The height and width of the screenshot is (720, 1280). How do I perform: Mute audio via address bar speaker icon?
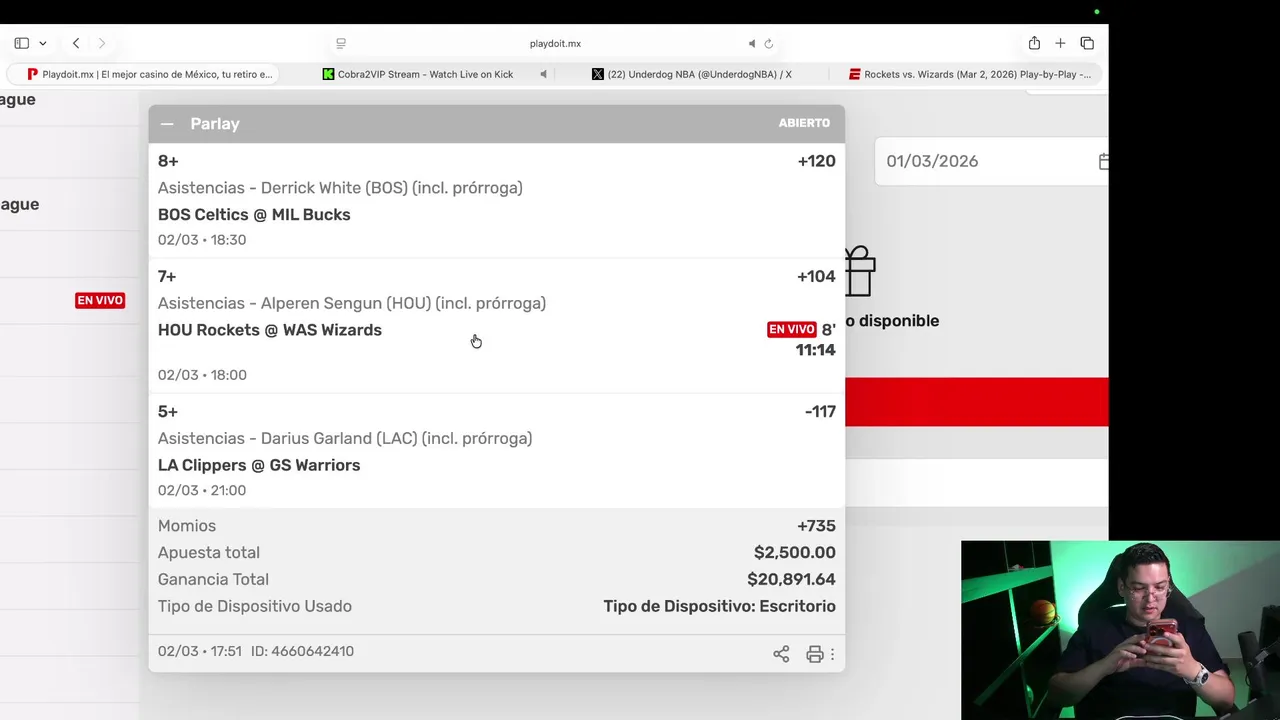point(752,43)
